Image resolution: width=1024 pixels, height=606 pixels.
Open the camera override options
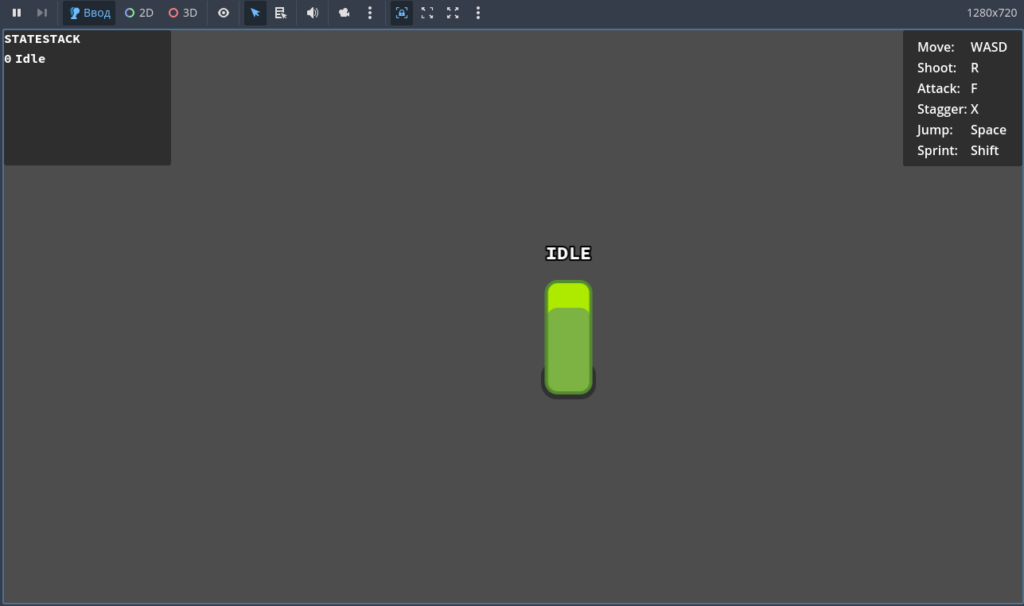[x=344, y=12]
